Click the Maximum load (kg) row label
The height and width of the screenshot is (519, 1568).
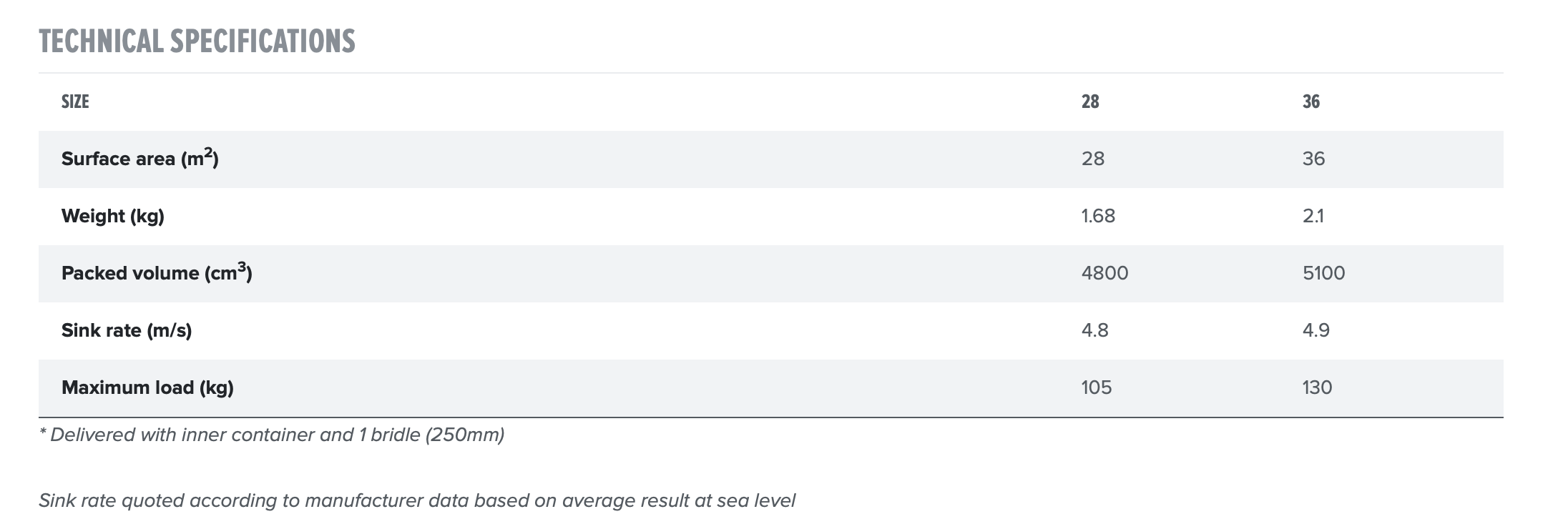pos(147,387)
